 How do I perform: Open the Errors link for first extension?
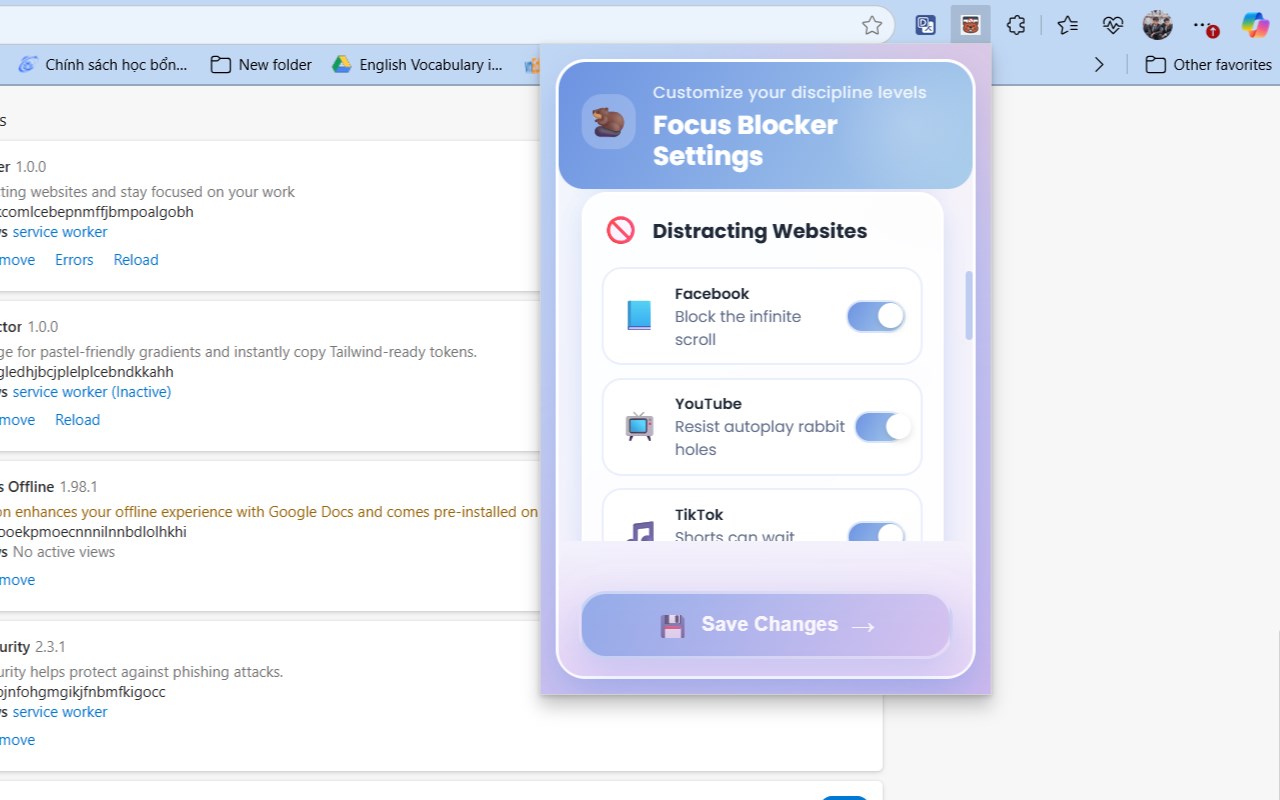(x=74, y=260)
